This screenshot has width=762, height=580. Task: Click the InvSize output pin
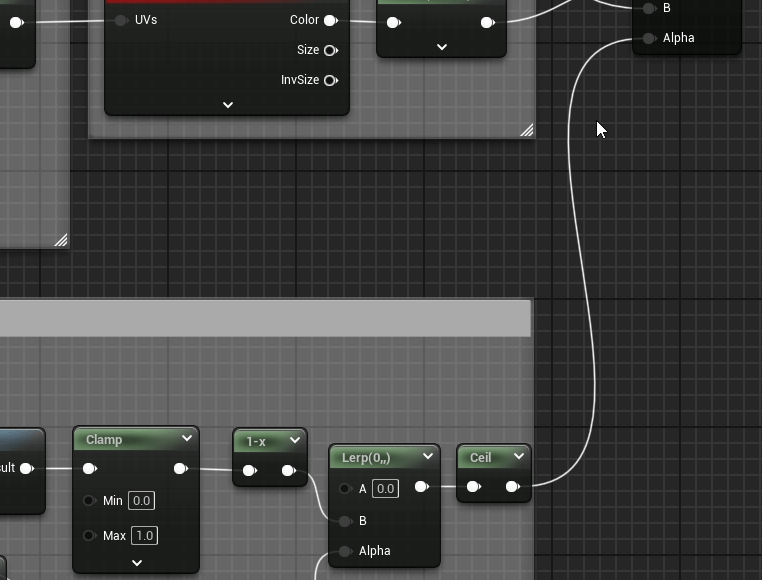coord(330,80)
